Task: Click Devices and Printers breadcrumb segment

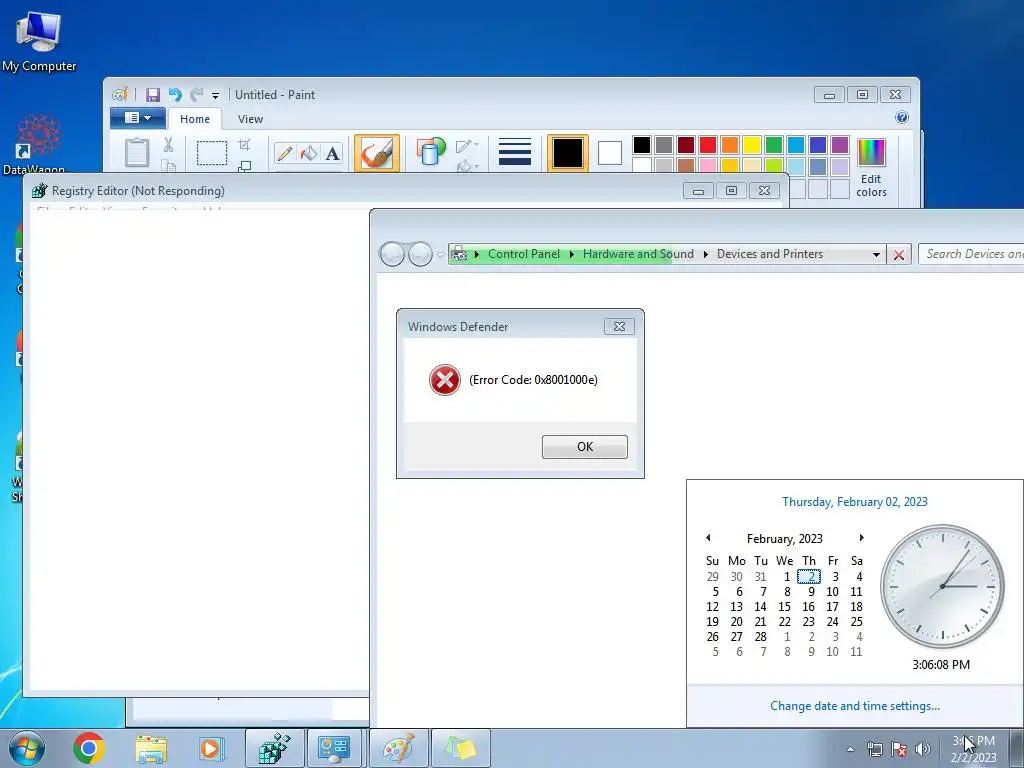Action: [770, 254]
